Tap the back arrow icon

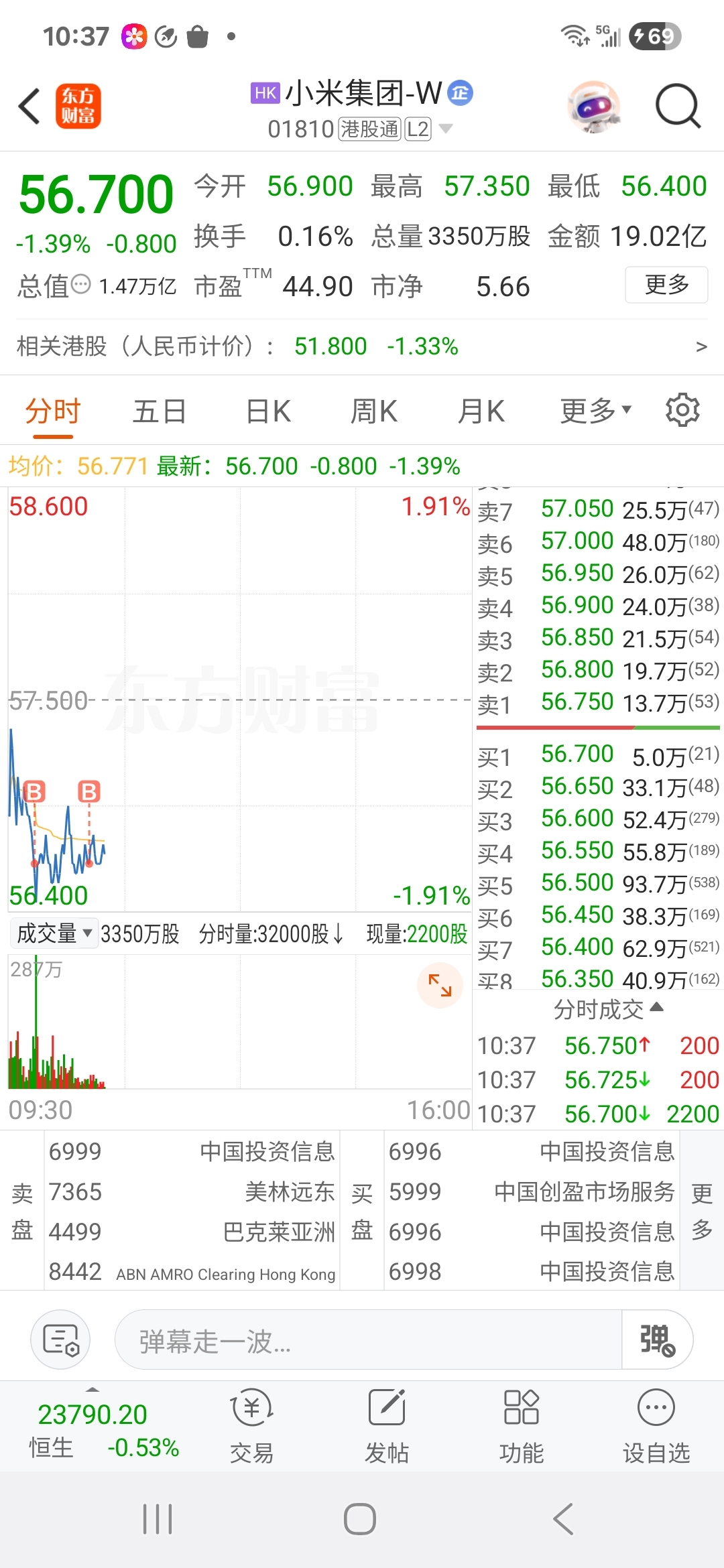pos(30,106)
